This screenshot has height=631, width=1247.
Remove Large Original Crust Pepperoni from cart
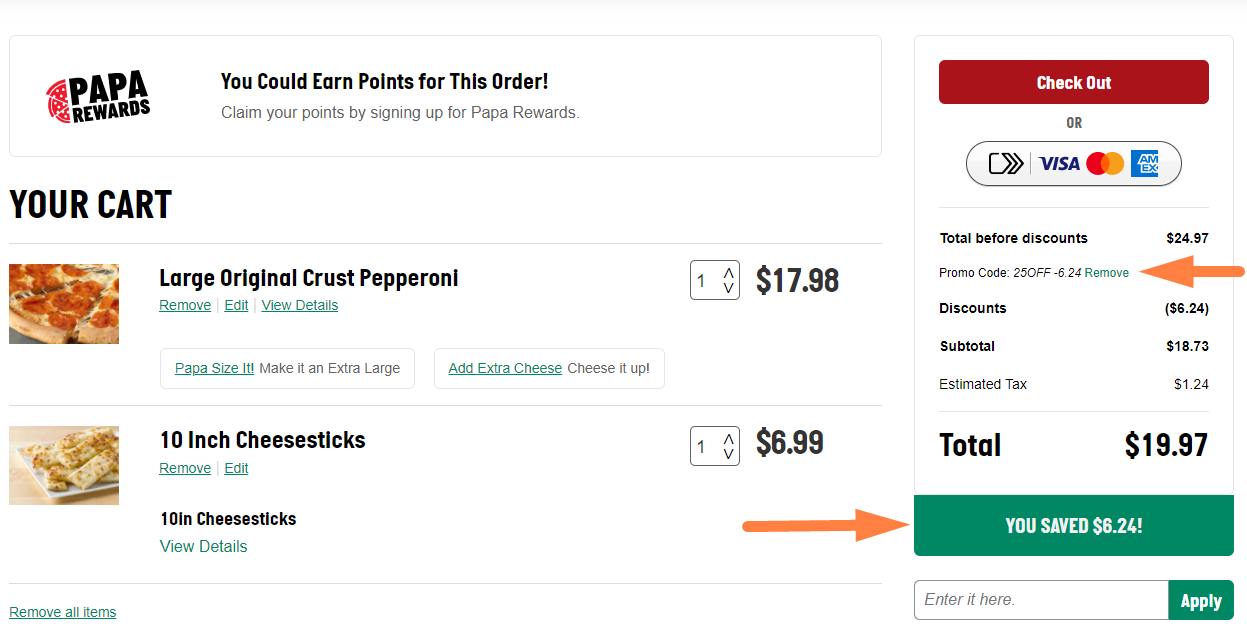coord(185,305)
